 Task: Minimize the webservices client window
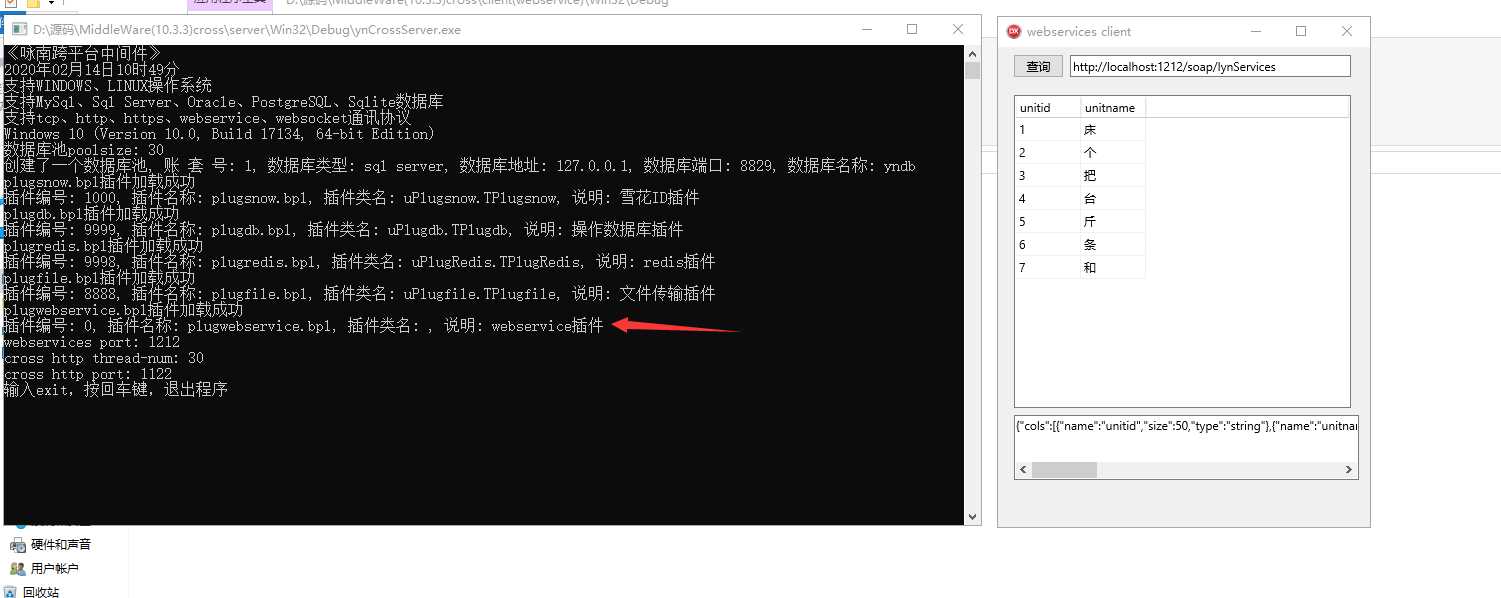click(1255, 32)
